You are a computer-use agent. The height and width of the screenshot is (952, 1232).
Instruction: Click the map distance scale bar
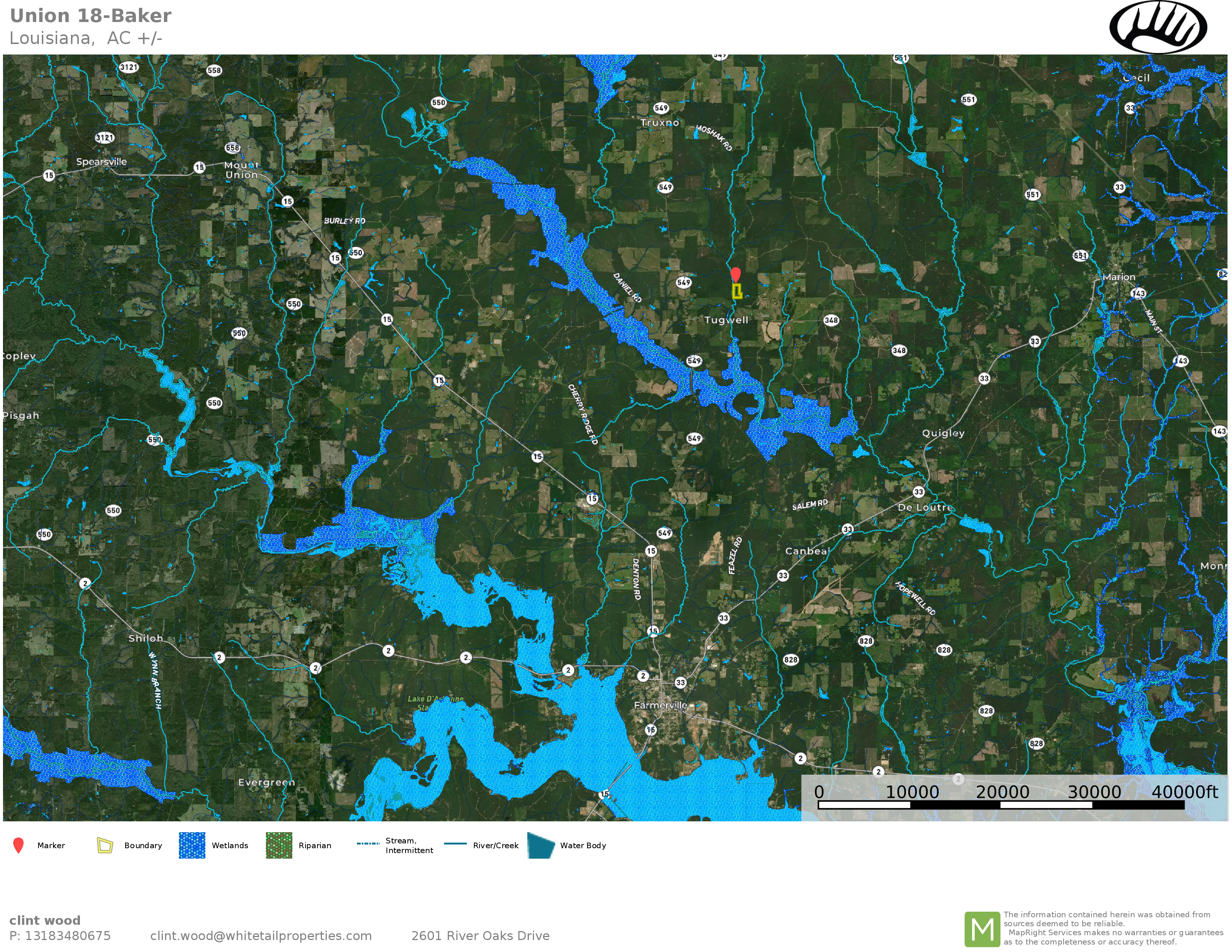point(1001,805)
